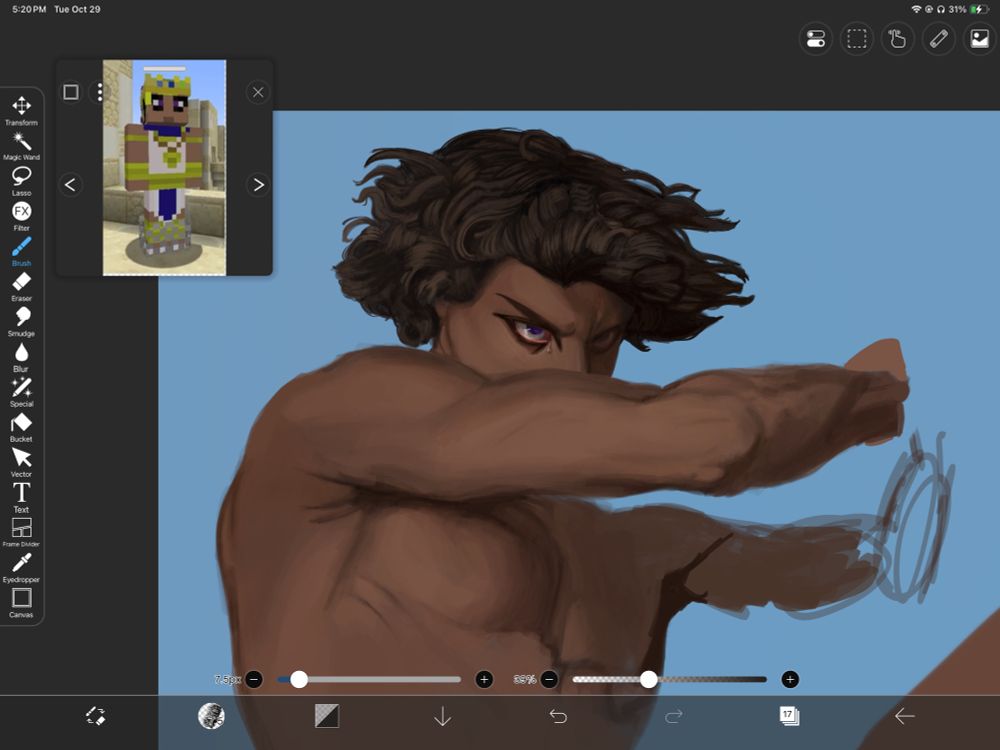Increase brush thickness with plus button

tap(484, 680)
